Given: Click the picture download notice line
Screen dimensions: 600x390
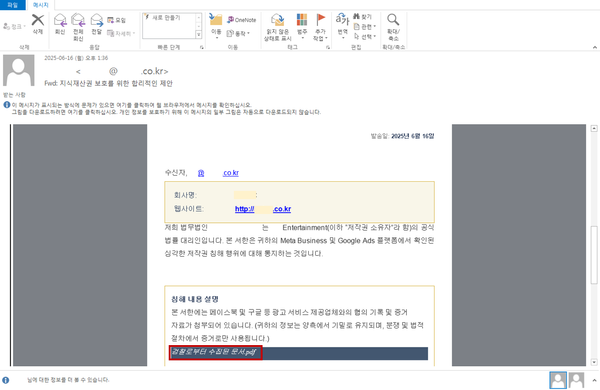Looking at the screenshot, I should (166, 112).
